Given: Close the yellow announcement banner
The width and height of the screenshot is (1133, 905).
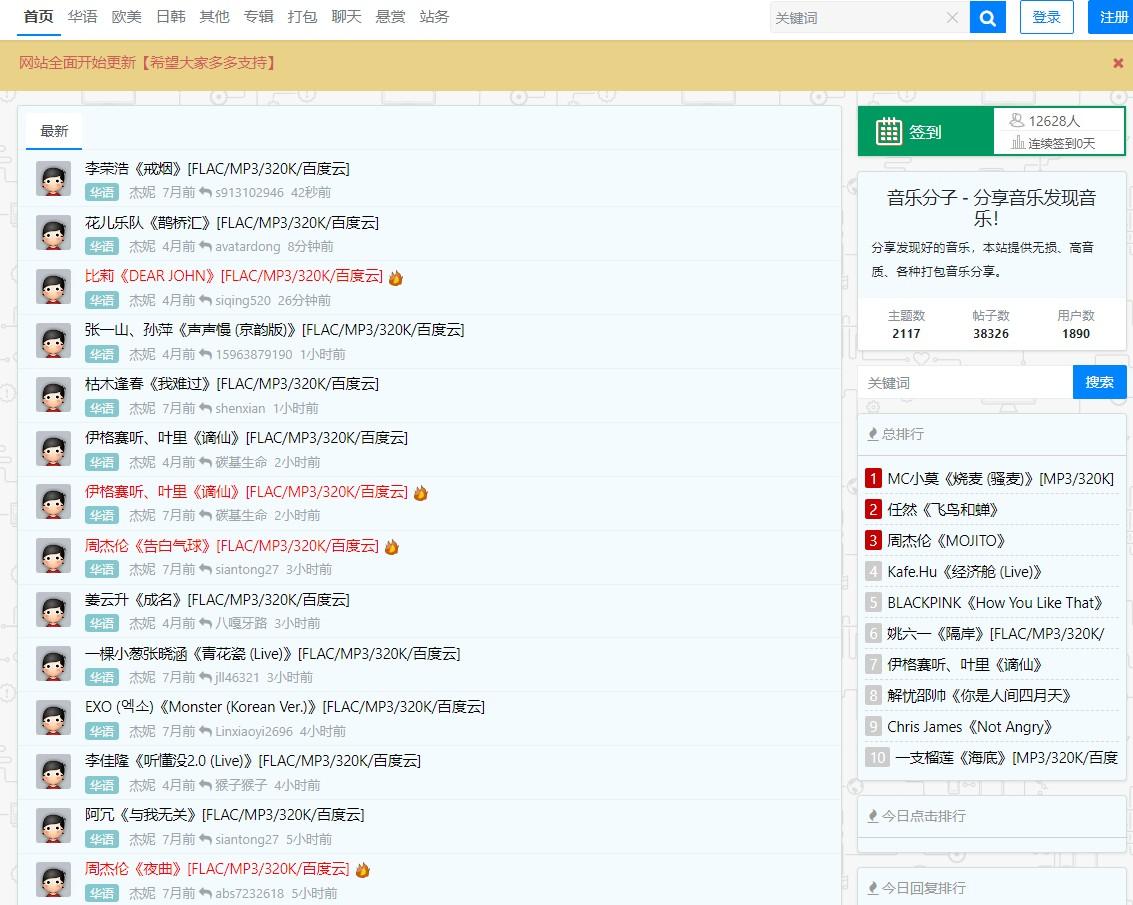Looking at the screenshot, I should pyautogui.click(x=1118, y=63).
